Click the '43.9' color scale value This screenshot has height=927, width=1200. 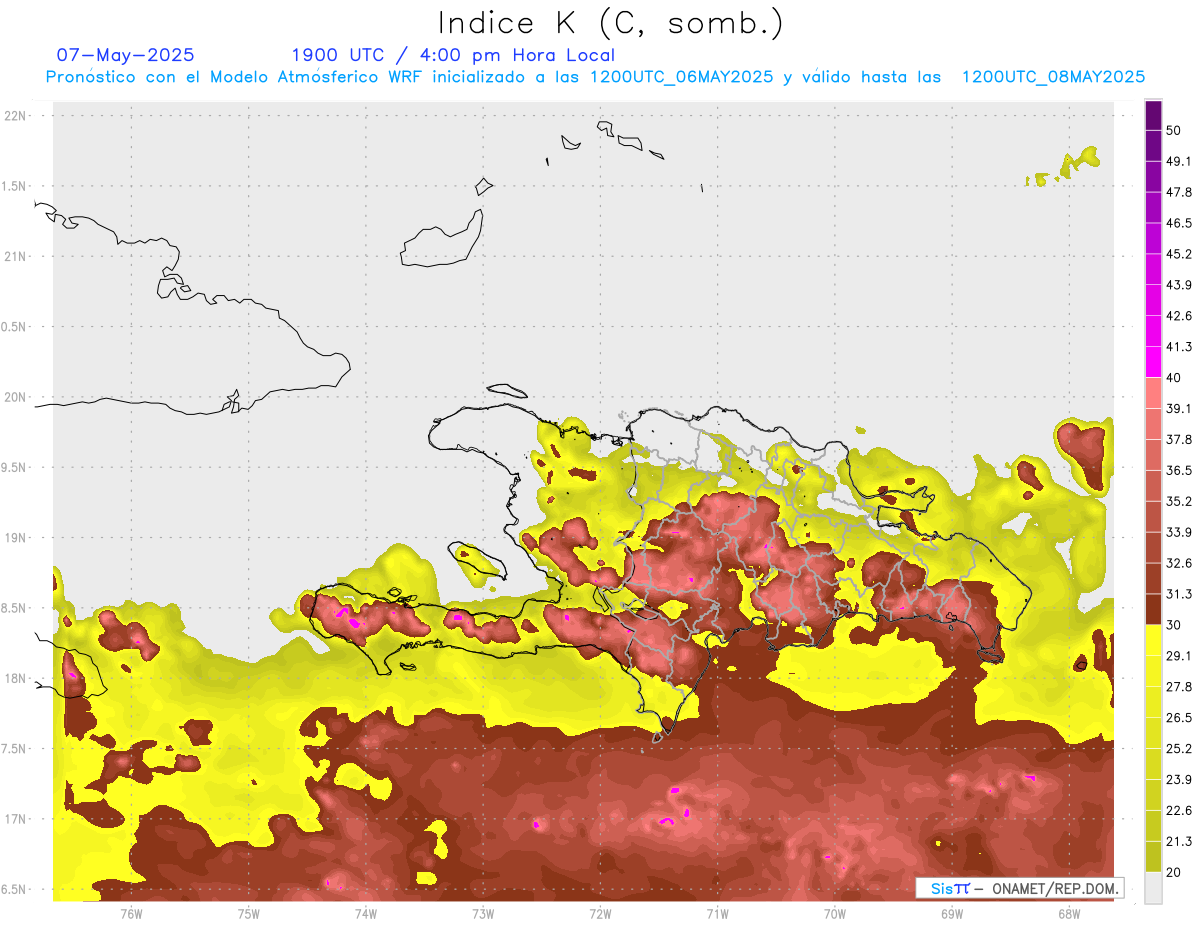point(1179,285)
